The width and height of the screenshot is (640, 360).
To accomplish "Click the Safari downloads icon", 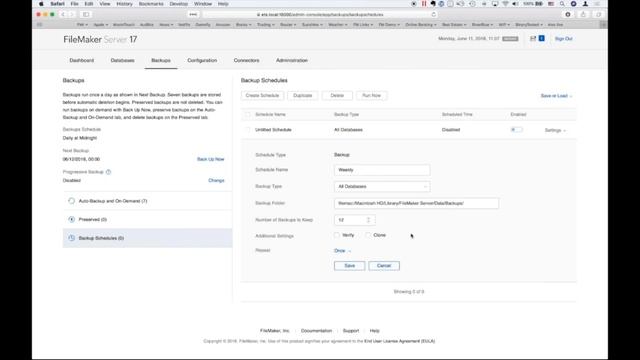I will (x=568, y=14).
